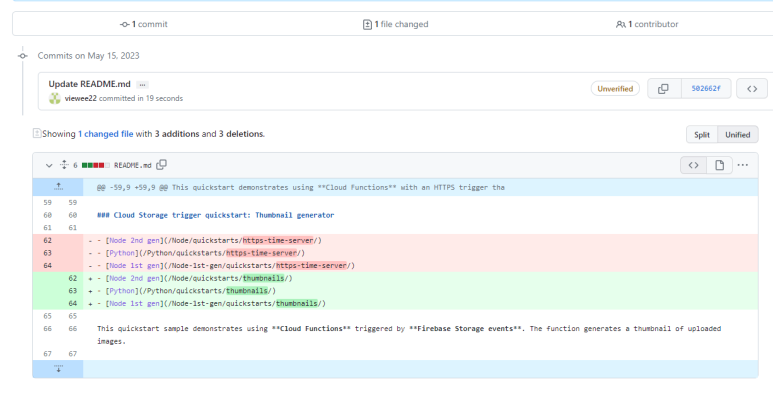Click README.md file name in diff header
Image resolution: width=773 pixels, height=396 pixels.
pos(133,165)
